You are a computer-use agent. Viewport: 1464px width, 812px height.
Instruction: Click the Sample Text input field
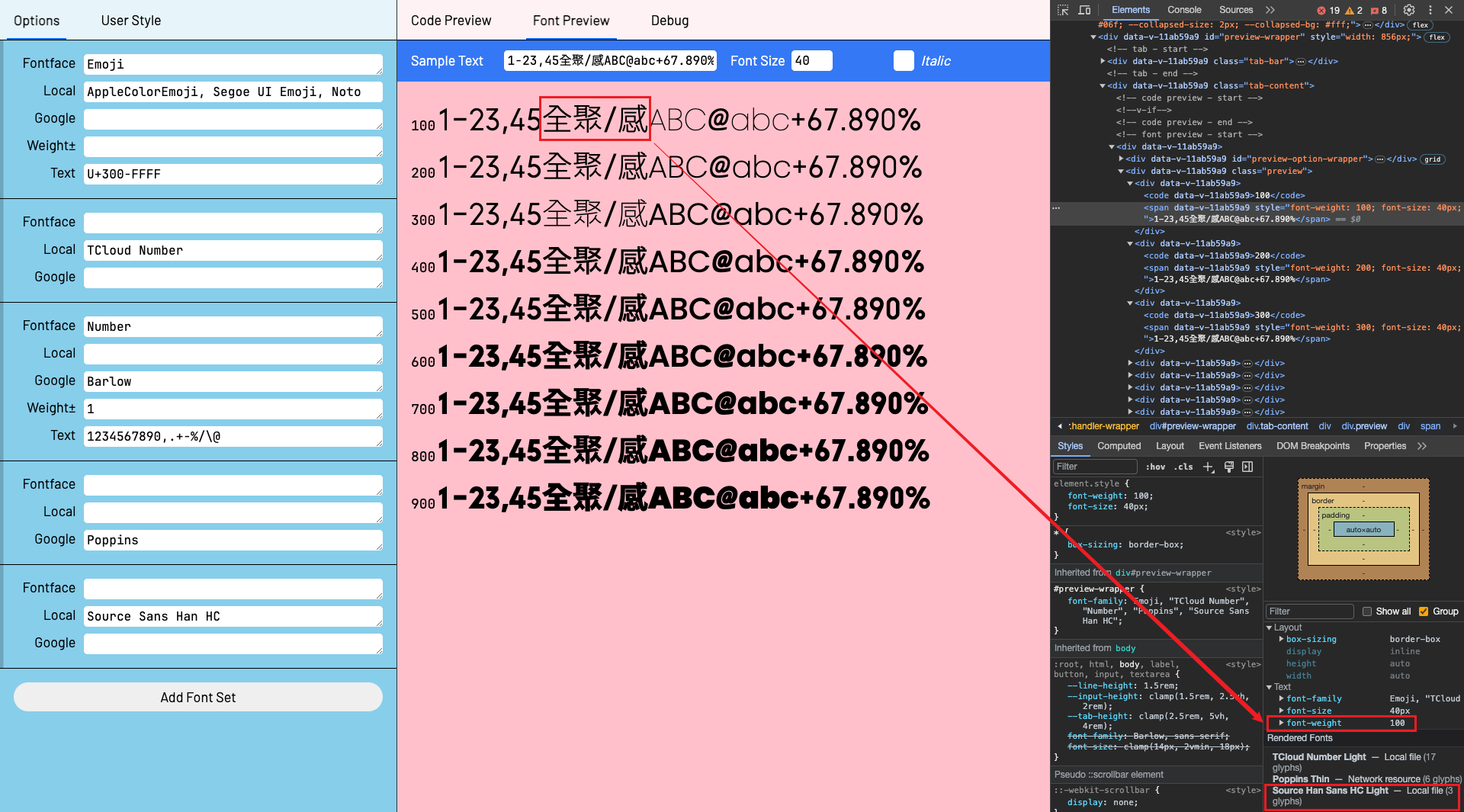(x=610, y=61)
